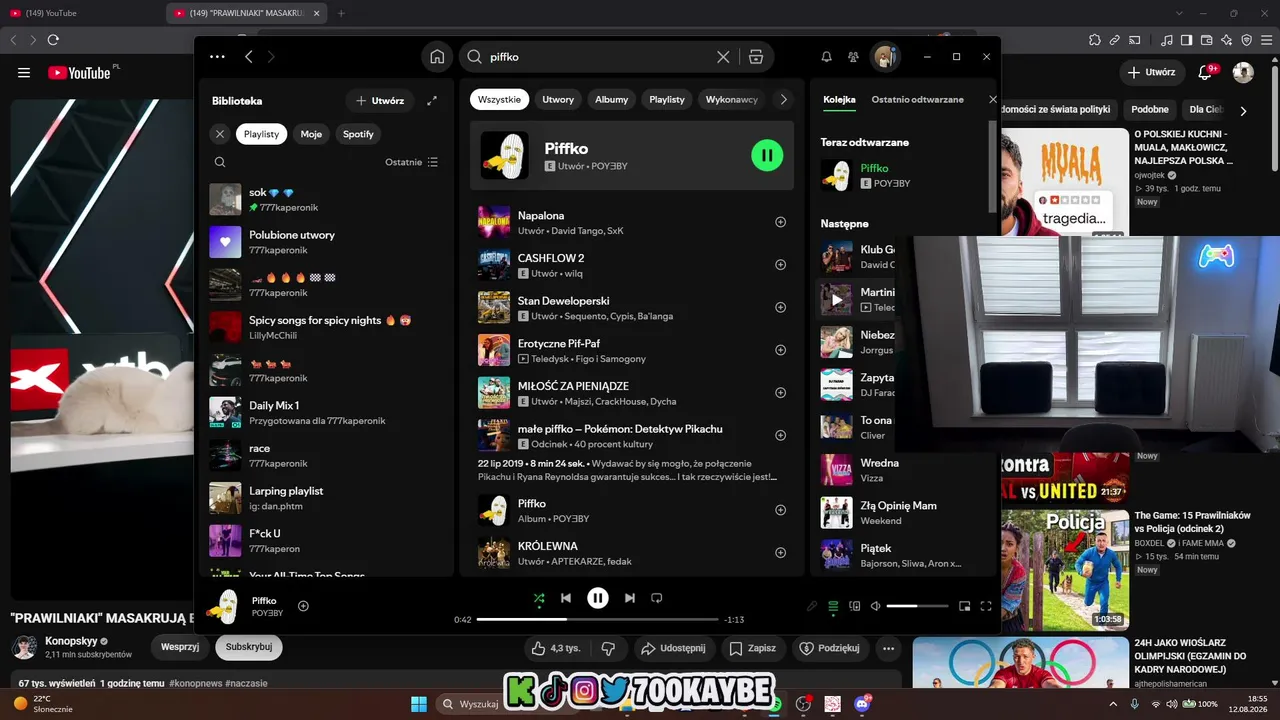Open YouTube hamburger guide menu

[x=24, y=73]
